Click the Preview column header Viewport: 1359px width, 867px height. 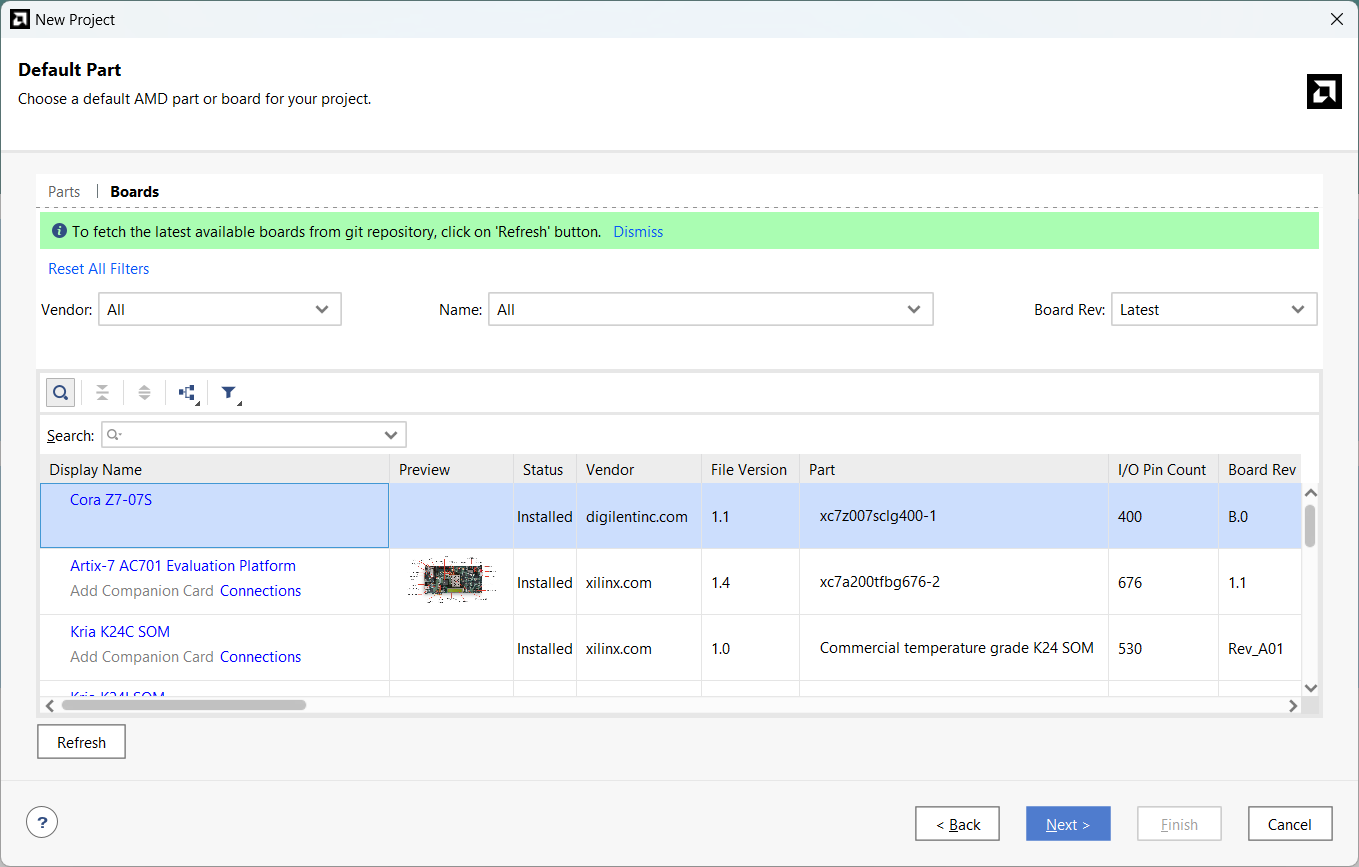tap(451, 470)
